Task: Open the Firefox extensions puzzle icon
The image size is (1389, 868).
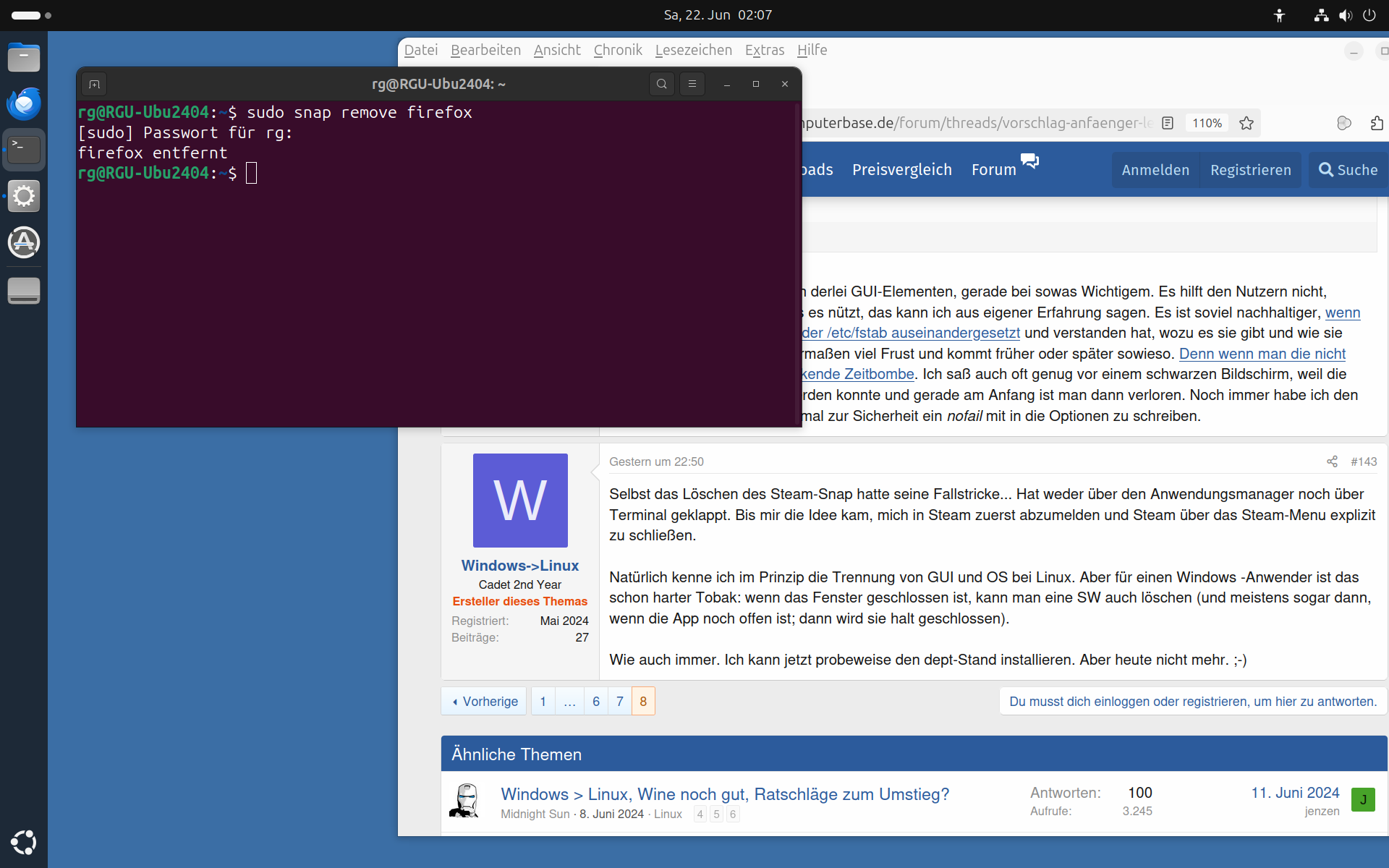Action: coord(1376,123)
